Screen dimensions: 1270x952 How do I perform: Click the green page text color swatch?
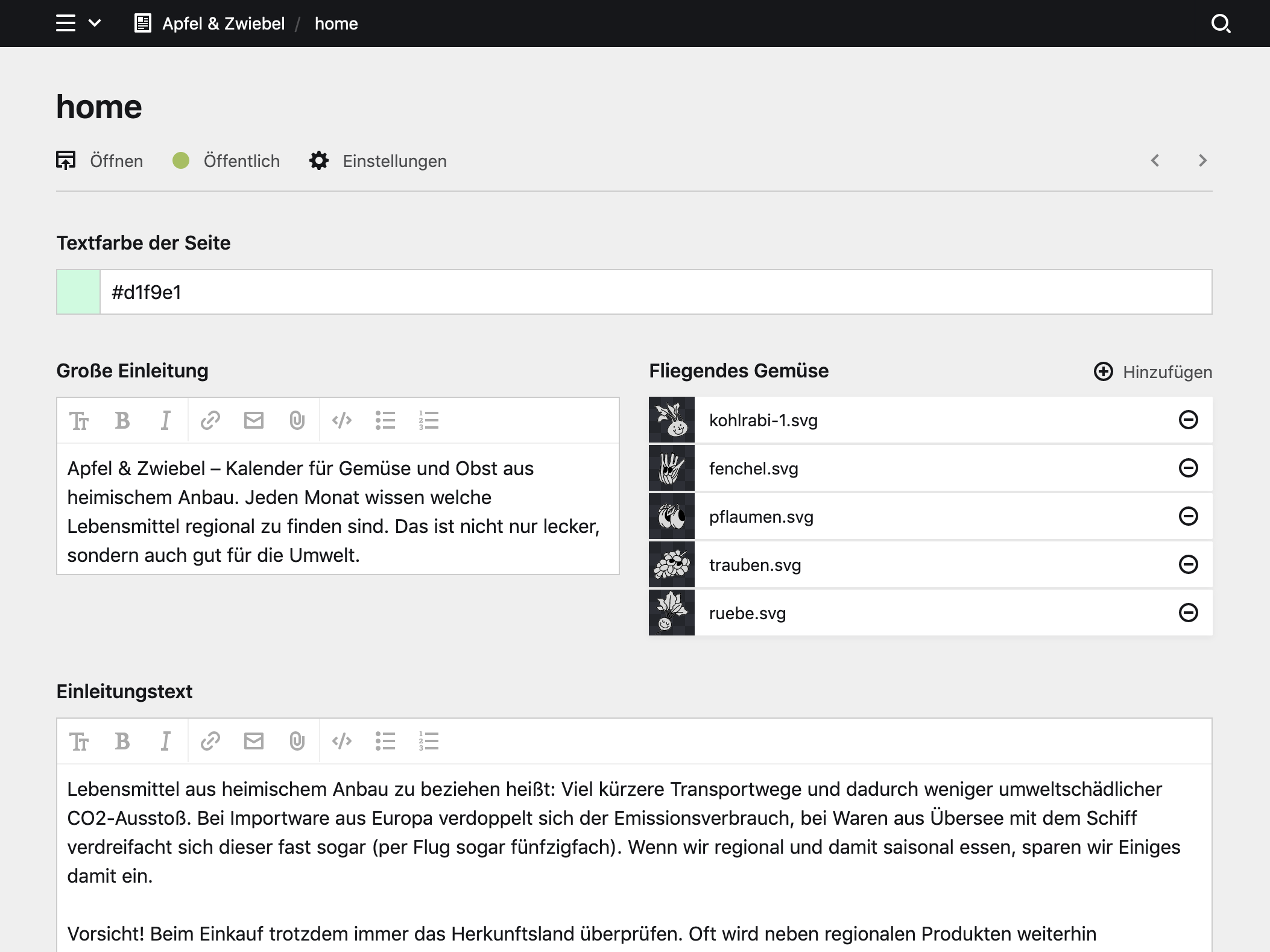[78, 292]
